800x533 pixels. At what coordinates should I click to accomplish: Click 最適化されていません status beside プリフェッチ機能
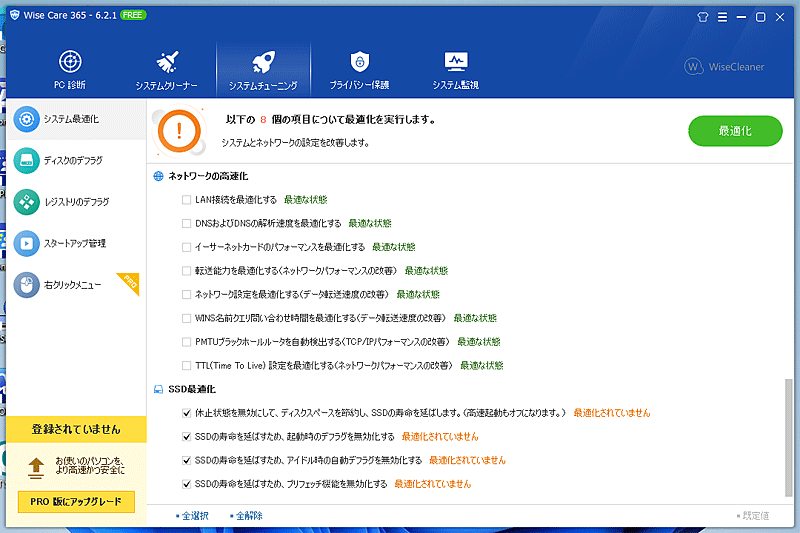[433, 484]
